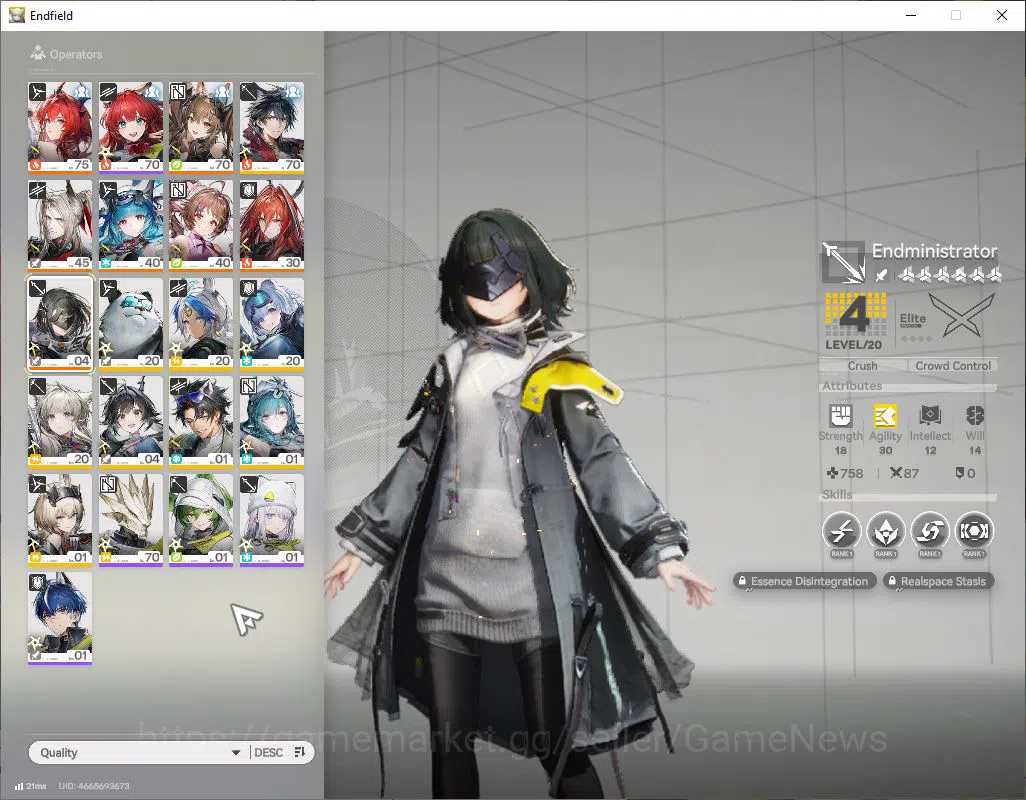Select the red-haired operator card at level 75

coord(60,128)
